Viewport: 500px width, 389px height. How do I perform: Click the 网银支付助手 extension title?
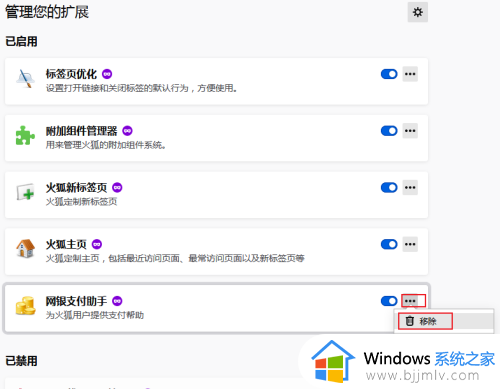76,301
